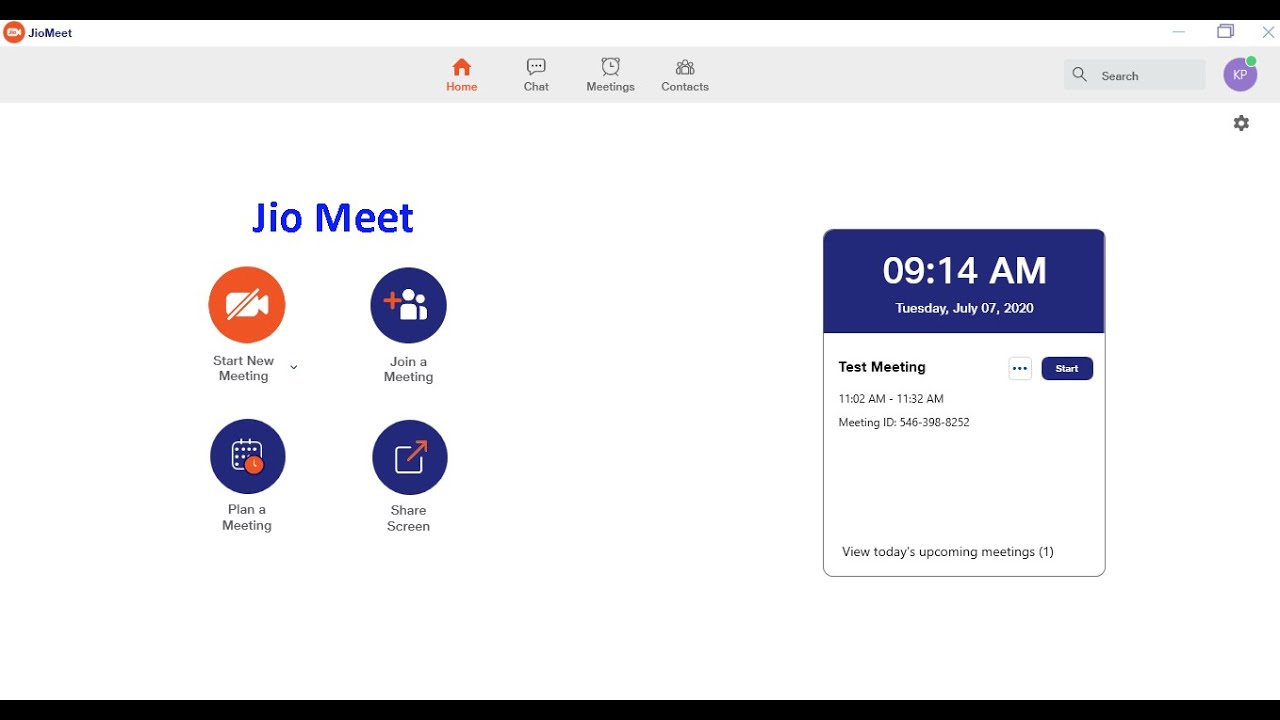The width and height of the screenshot is (1280, 720).
Task: Click the Share Screen icon
Action: point(410,457)
